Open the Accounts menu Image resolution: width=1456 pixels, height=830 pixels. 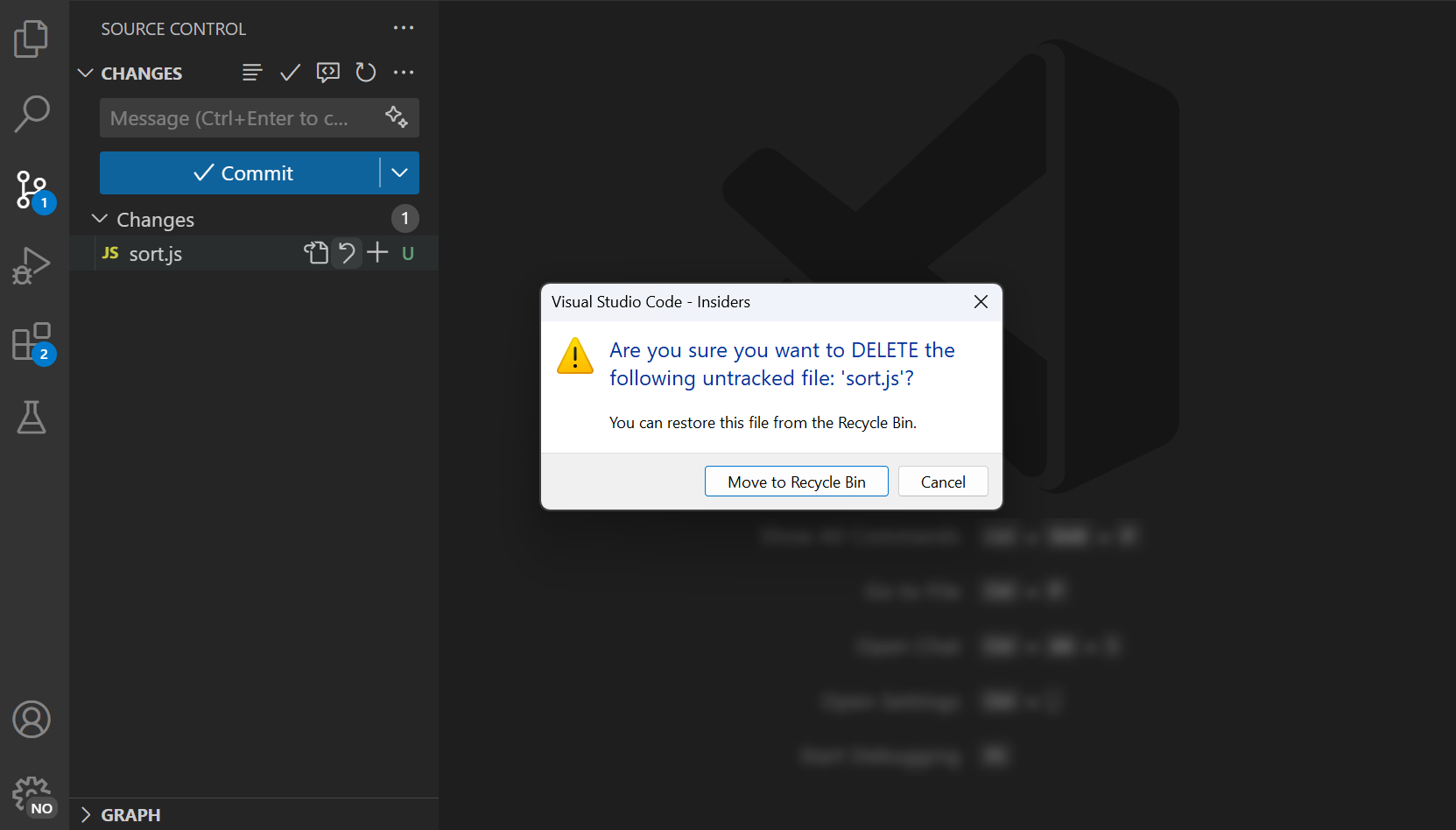[32, 720]
